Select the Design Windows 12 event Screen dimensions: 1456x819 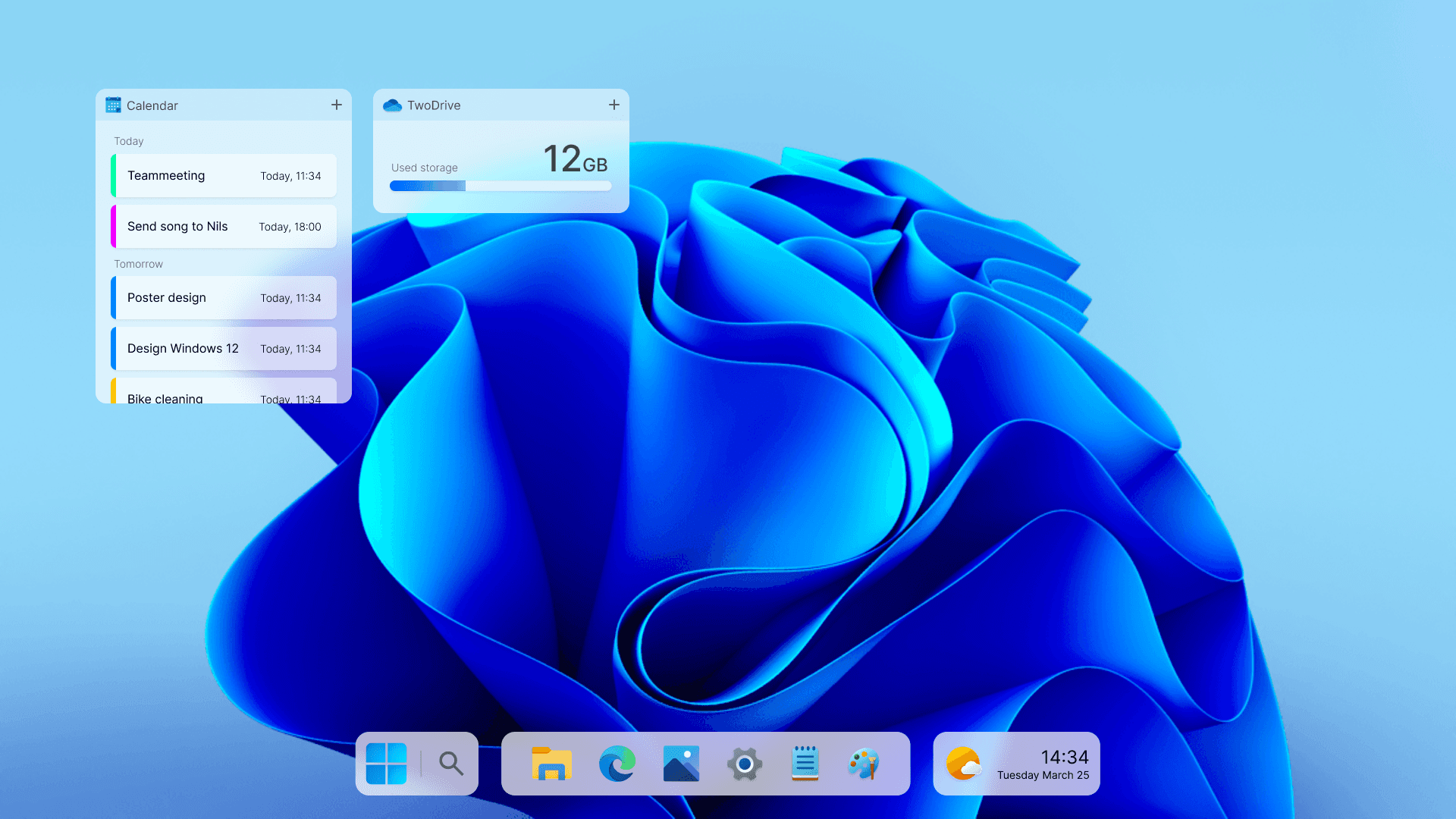[x=224, y=349]
